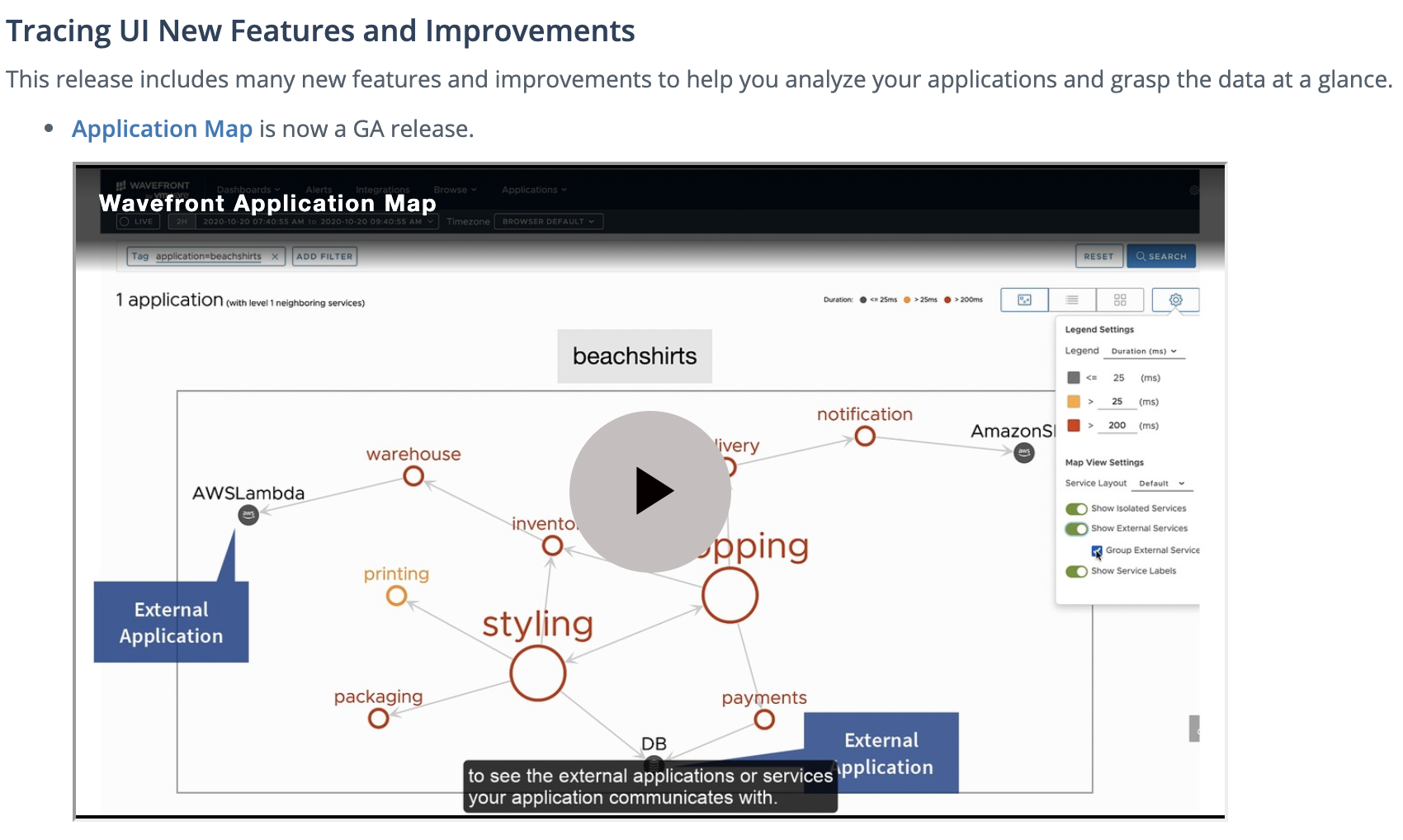Toggle Show External Services switch

click(1076, 529)
